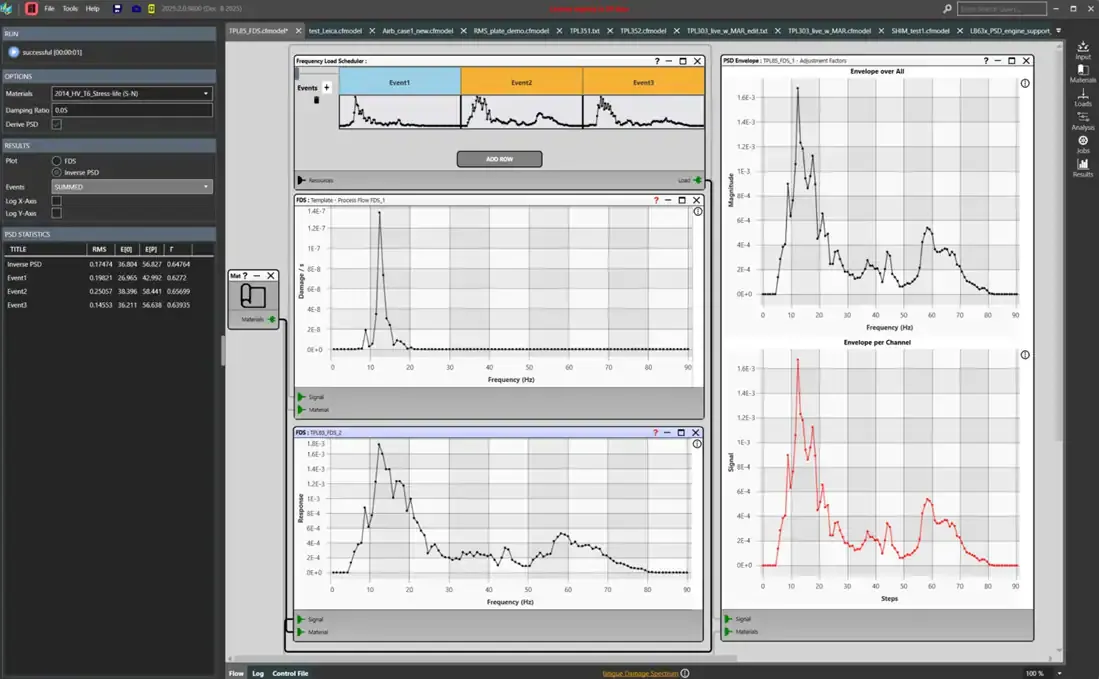The height and width of the screenshot is (679, 1099).
Task: Open the Jobs sidebar panel
Action: pyautogui.click(x=1083, y=143)
